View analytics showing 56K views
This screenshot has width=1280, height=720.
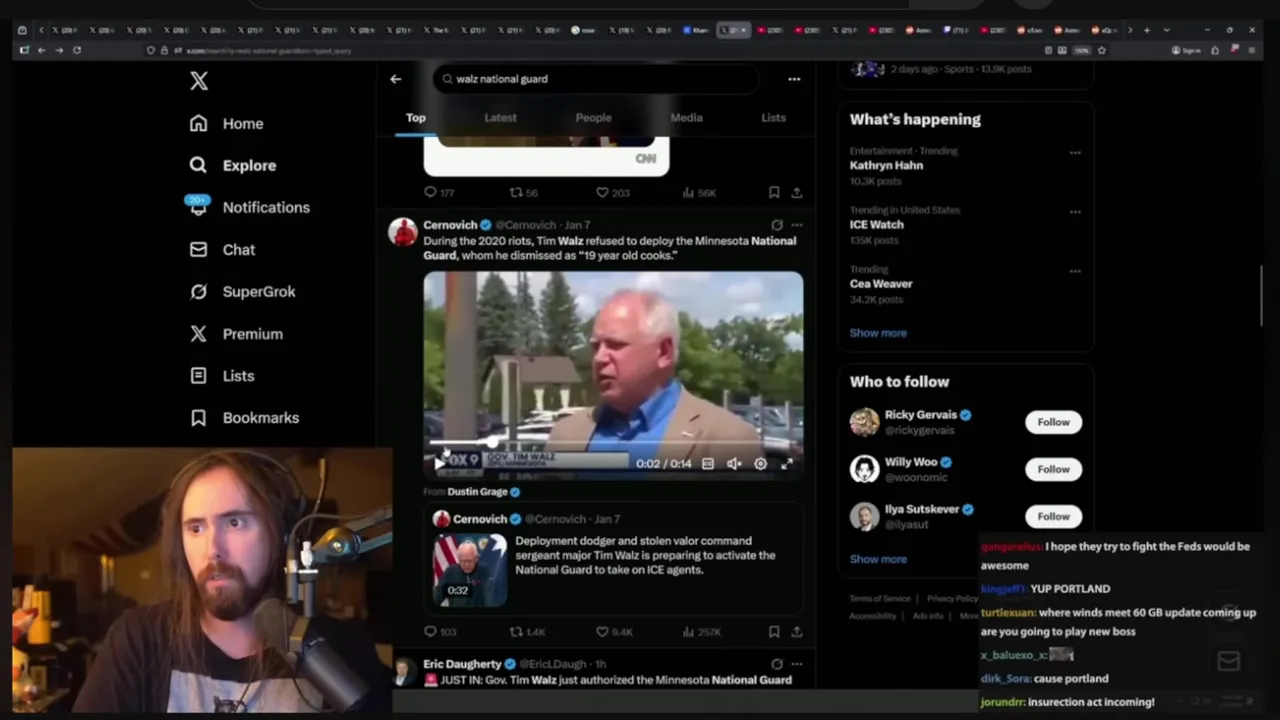[x=699, y=192]
